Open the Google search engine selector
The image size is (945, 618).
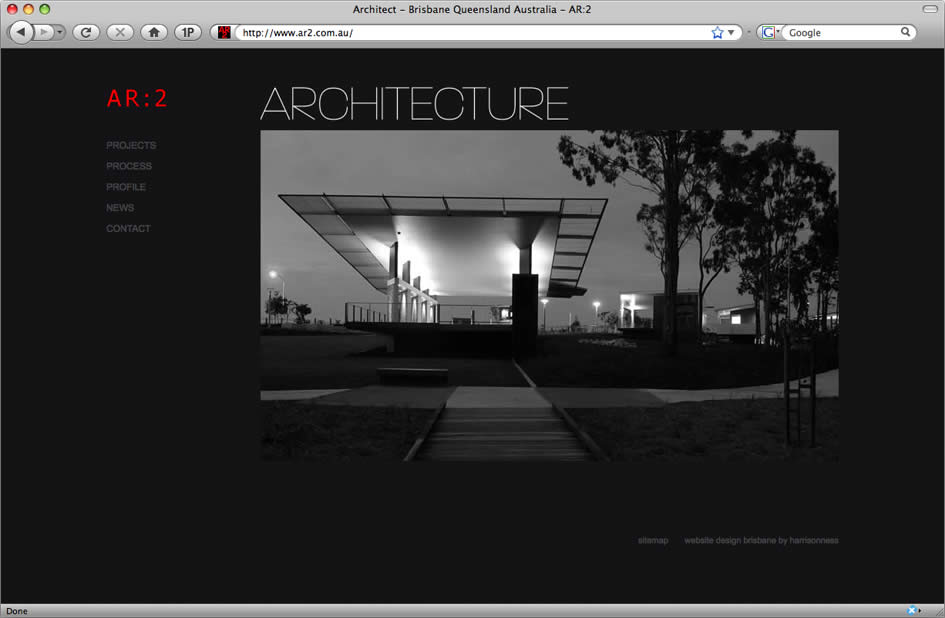coord(770,33)
